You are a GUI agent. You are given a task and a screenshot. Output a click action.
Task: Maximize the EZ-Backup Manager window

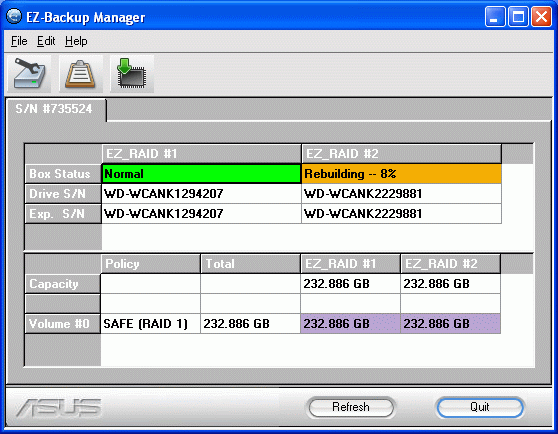(518, 17)
